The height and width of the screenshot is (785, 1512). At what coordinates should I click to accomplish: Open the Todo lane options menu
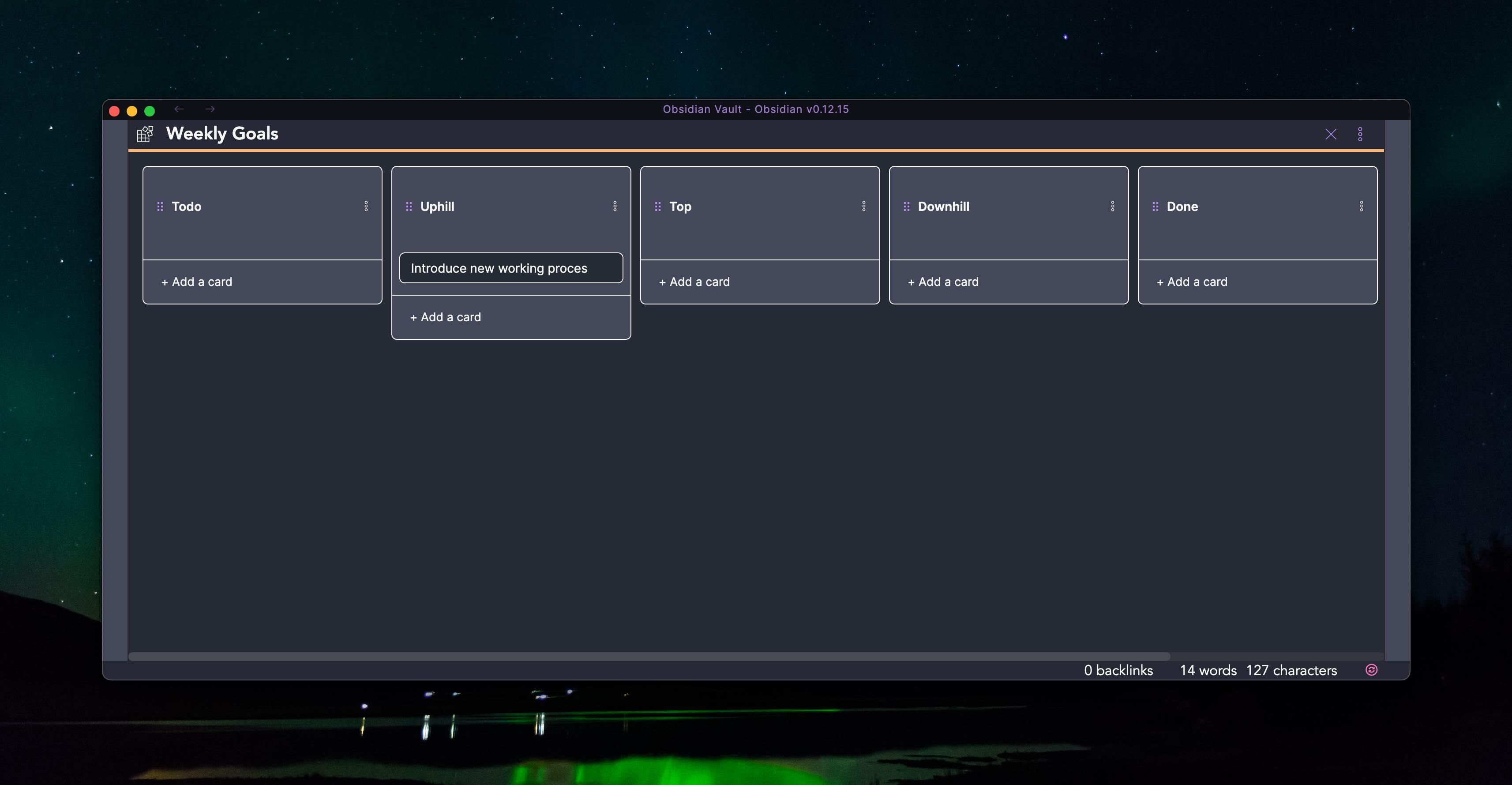[366, 206]
